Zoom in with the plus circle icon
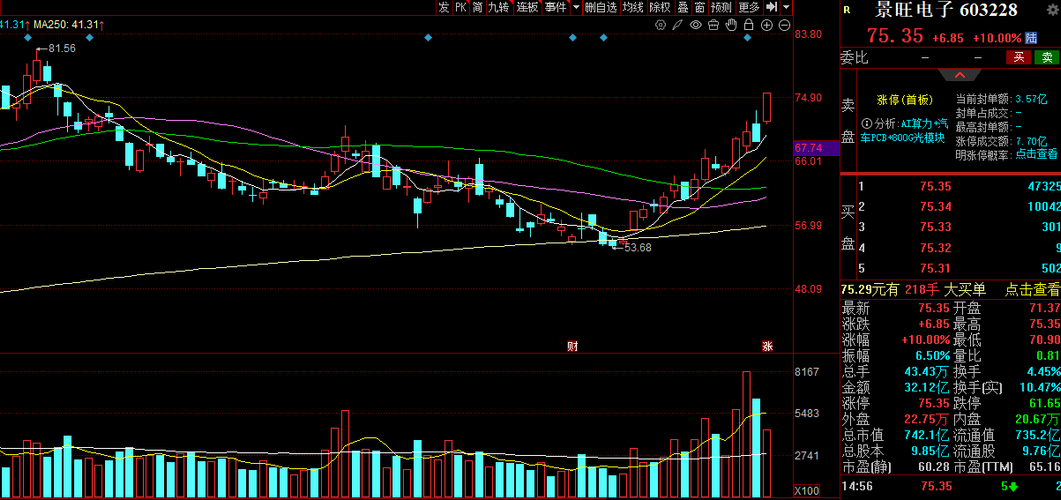Screen dimensions: 1061x500 (767, 25)
